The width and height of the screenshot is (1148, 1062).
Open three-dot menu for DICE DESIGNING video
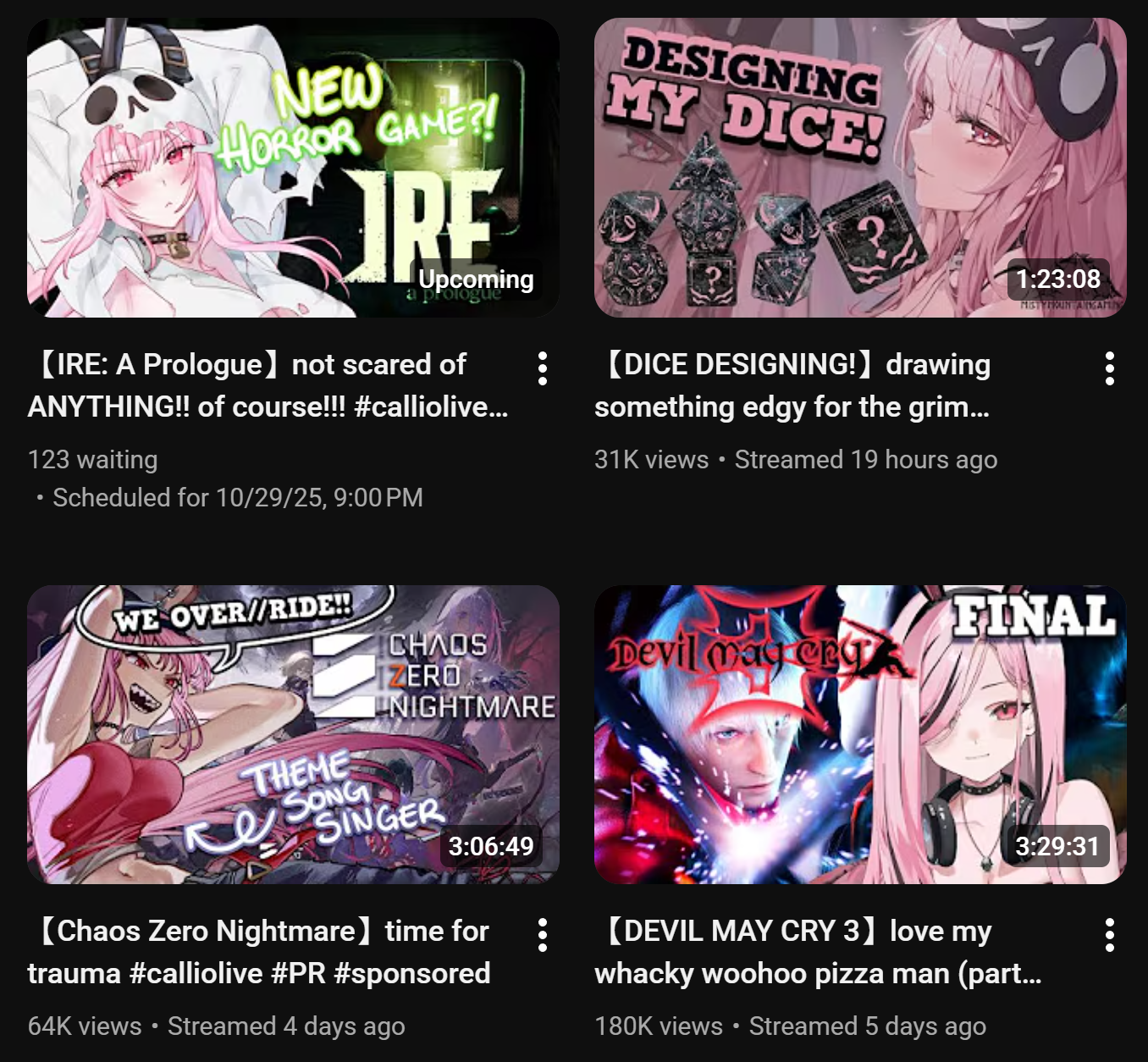coord(1109,368)
